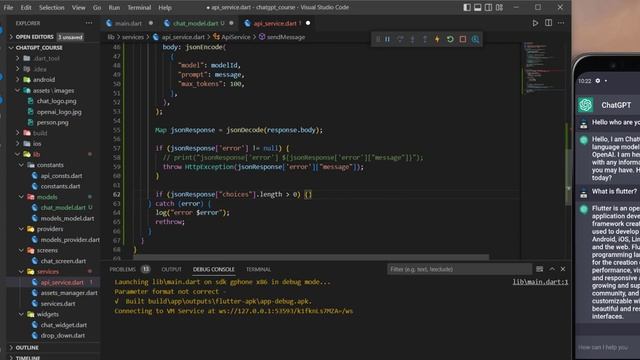Open the Selection menu

[51, 7]
